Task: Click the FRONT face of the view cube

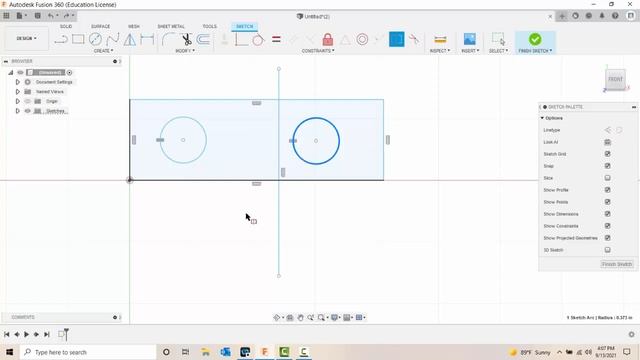Action: point(616,79)
